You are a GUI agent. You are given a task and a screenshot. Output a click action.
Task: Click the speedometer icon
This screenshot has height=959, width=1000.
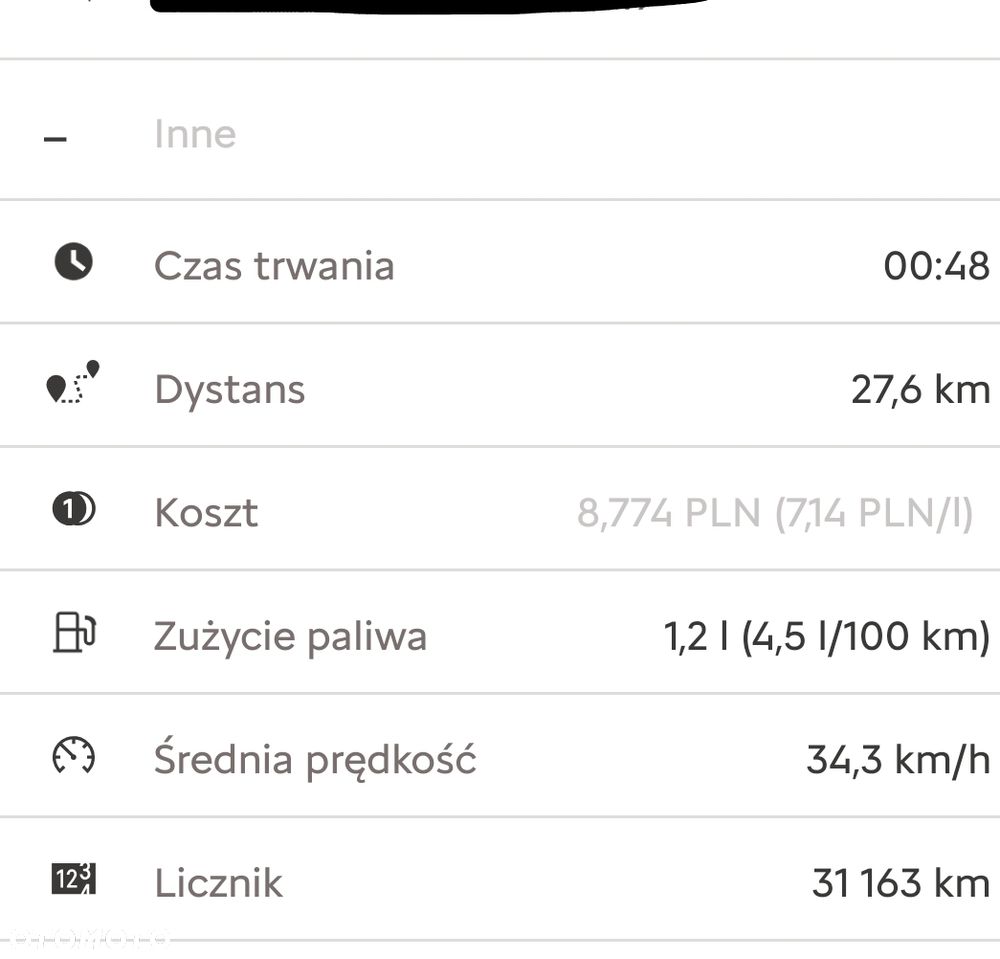pos(73,756)
